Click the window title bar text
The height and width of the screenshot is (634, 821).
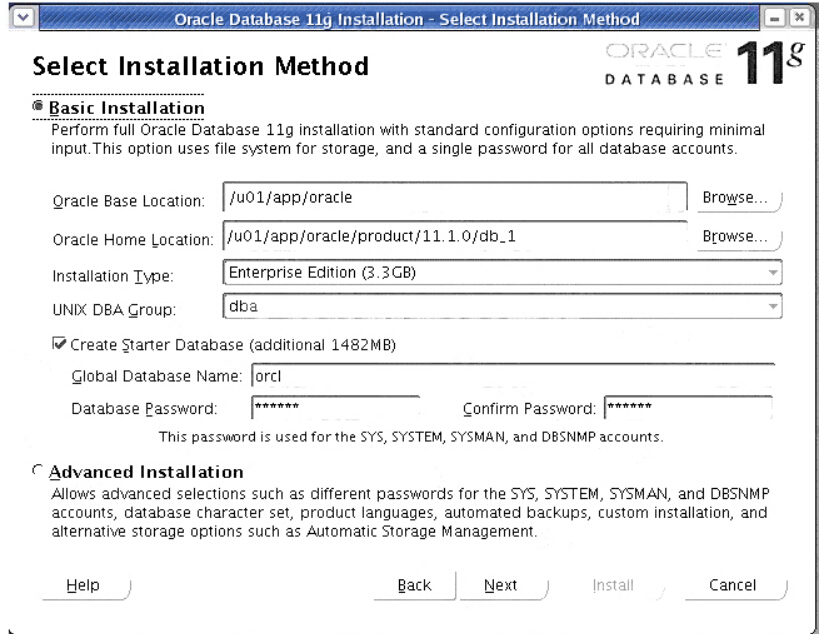coord(407,19)
